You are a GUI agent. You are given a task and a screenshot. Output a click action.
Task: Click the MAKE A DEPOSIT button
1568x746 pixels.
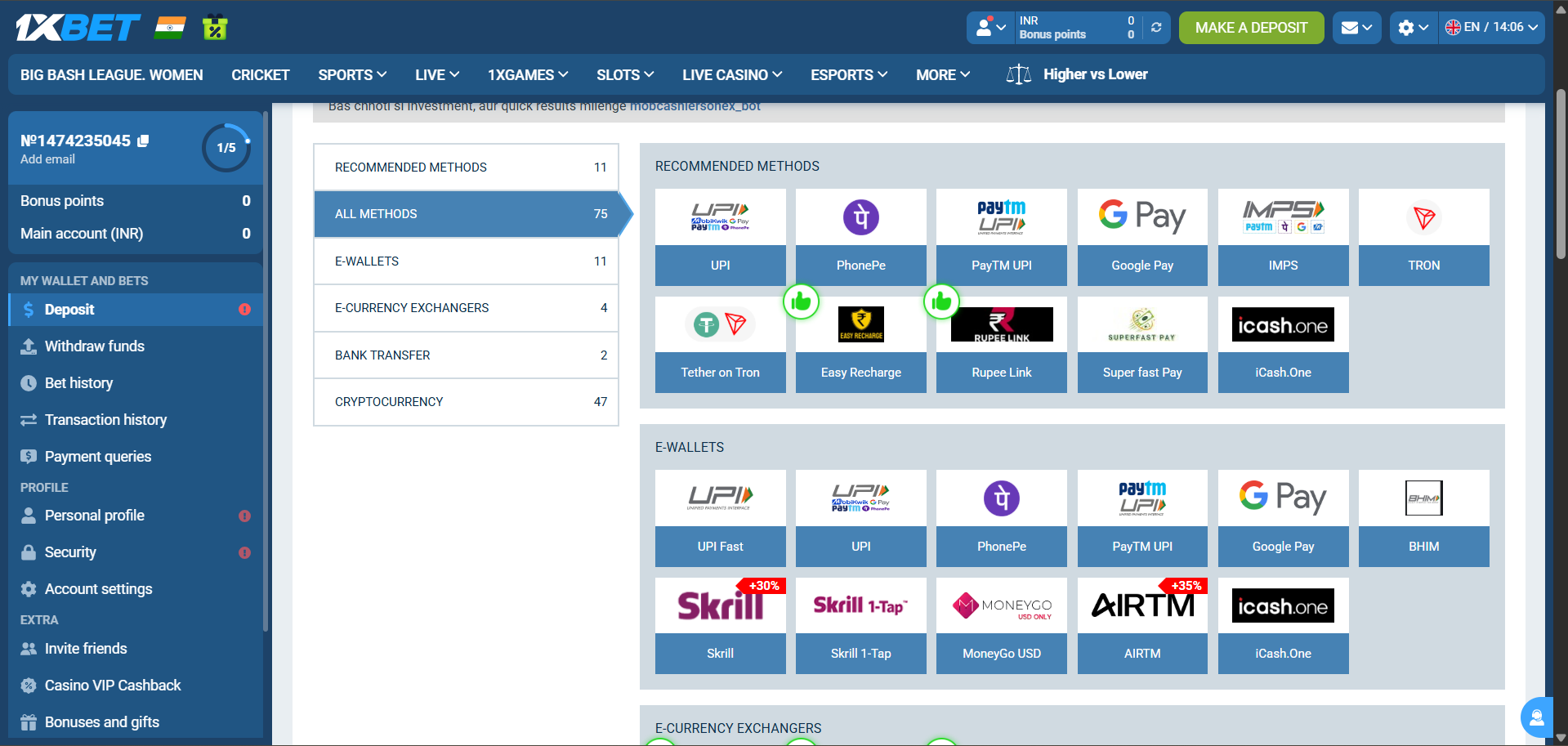1251,27
